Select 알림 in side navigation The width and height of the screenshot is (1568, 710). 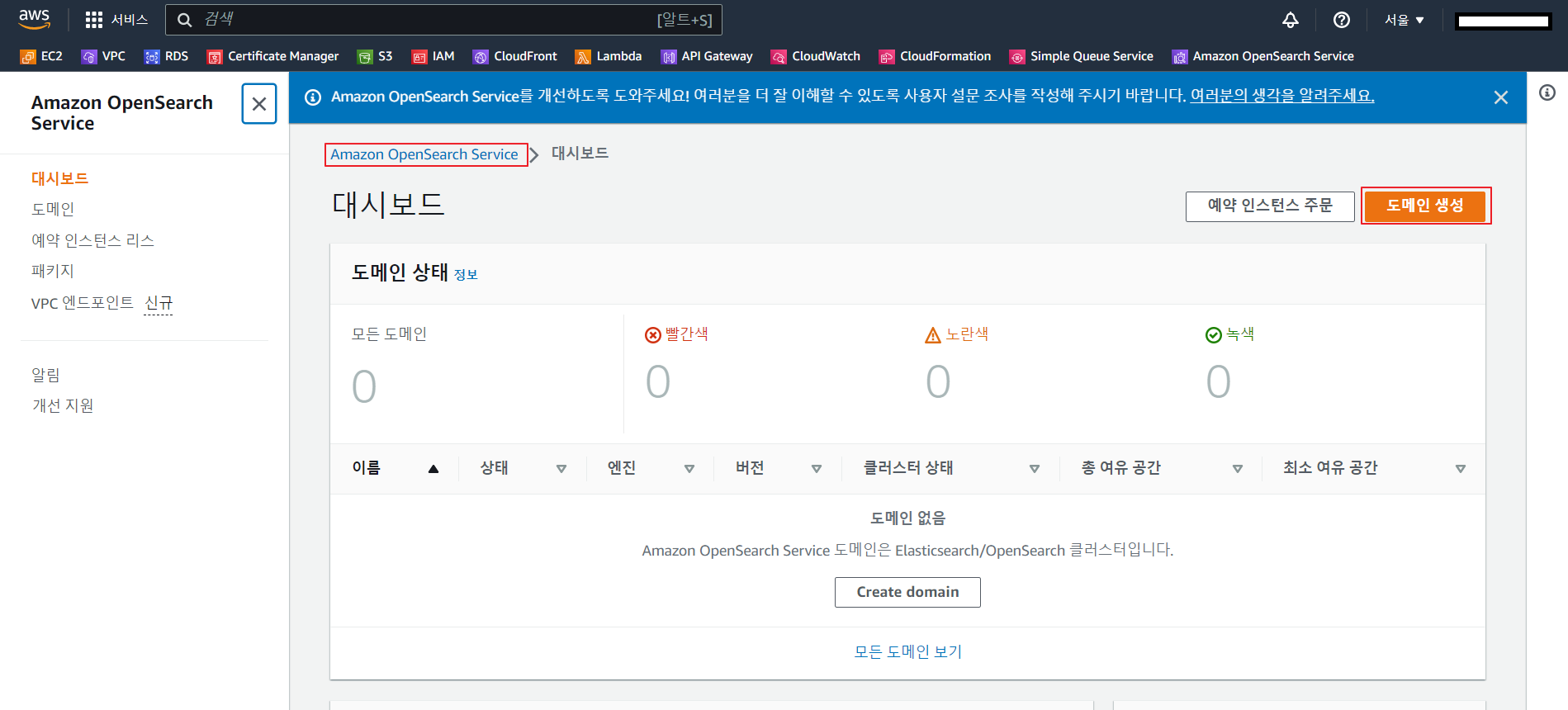coord(46,375)
